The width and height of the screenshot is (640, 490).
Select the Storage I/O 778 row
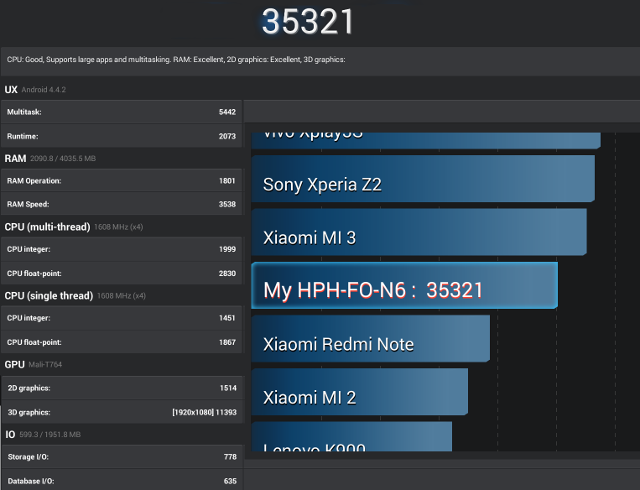[122, 457]
